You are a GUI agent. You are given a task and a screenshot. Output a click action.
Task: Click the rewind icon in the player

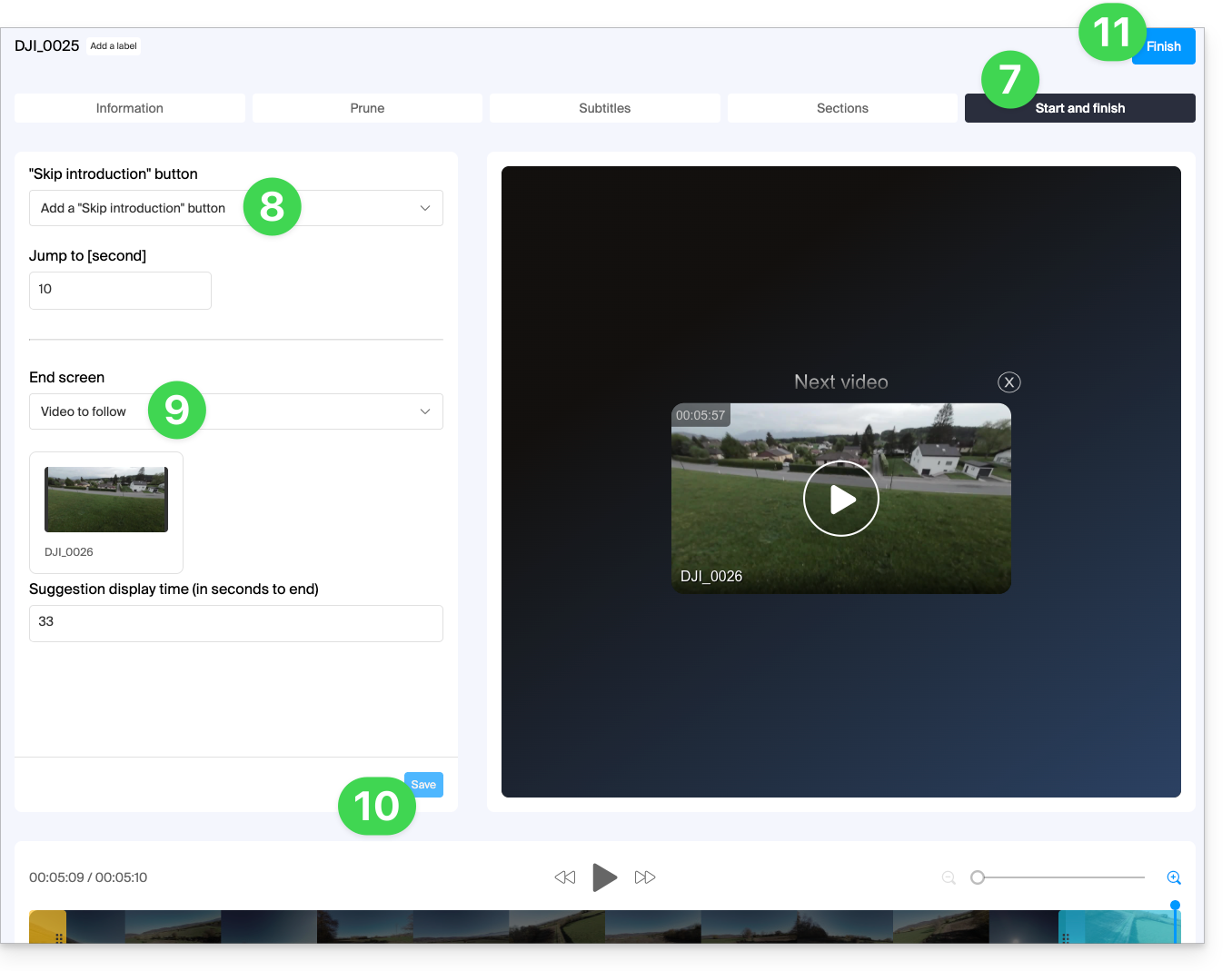(565, 877)
